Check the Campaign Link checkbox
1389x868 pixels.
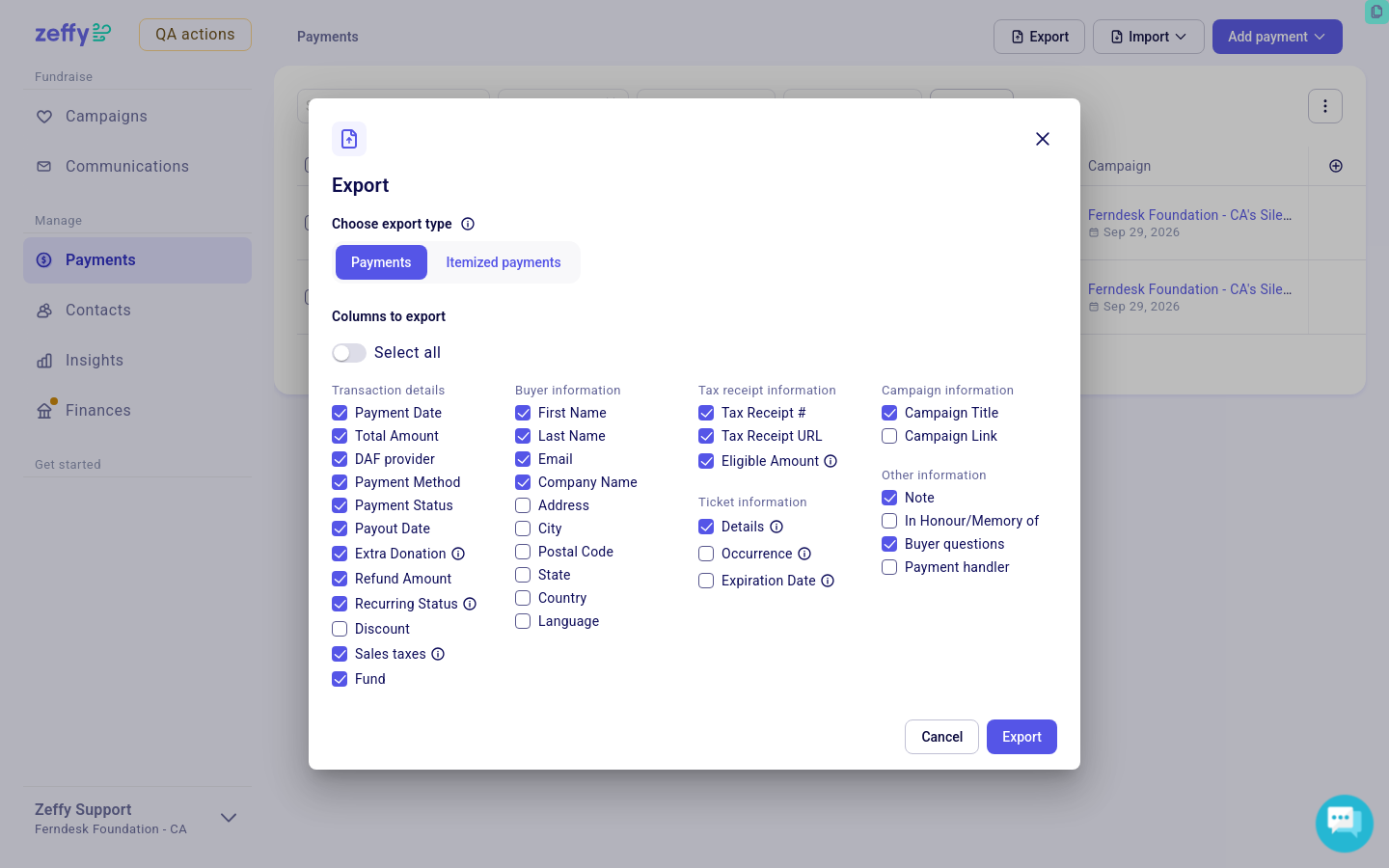click(x=889, y=436)
